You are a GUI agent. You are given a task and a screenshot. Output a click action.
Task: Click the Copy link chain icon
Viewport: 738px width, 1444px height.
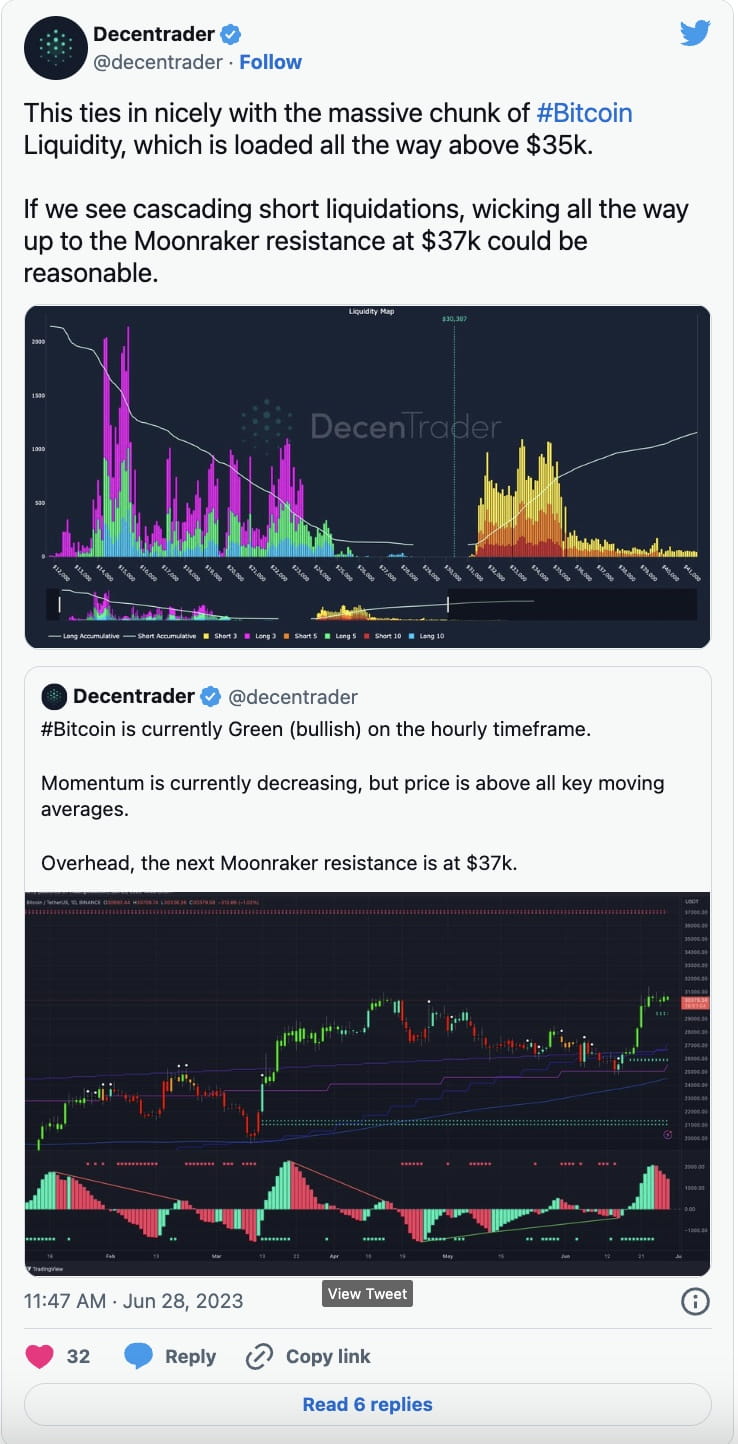[x=258, y=1356]
